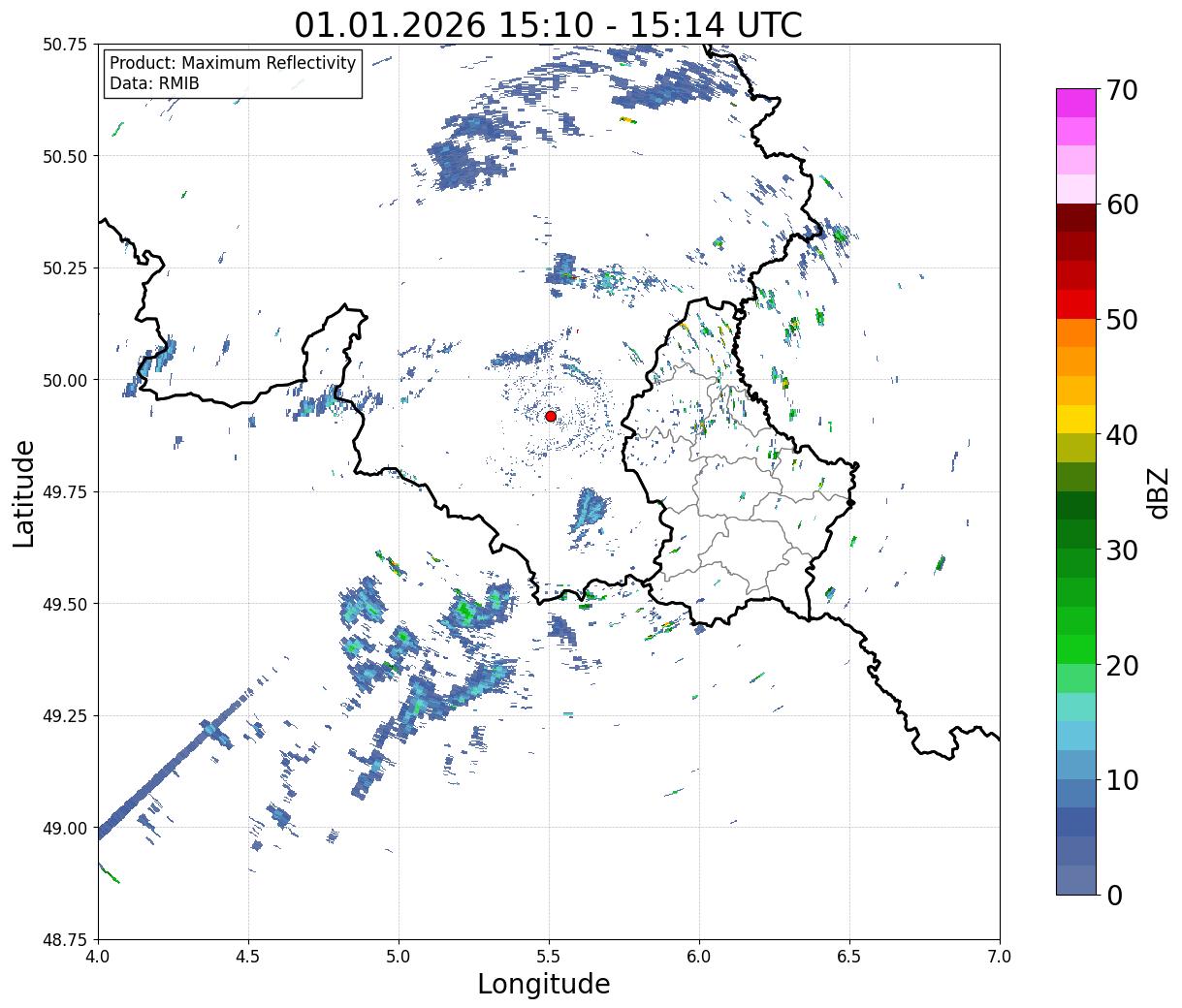Click the 50.75 latitude tick label

tap(65, 45)
